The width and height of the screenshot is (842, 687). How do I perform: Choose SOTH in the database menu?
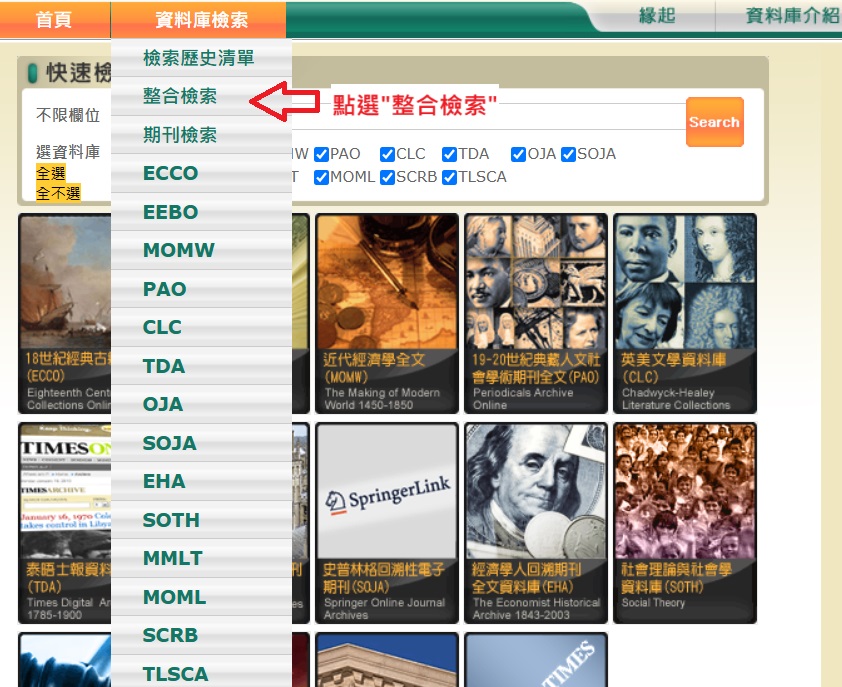tap(201, 520)
